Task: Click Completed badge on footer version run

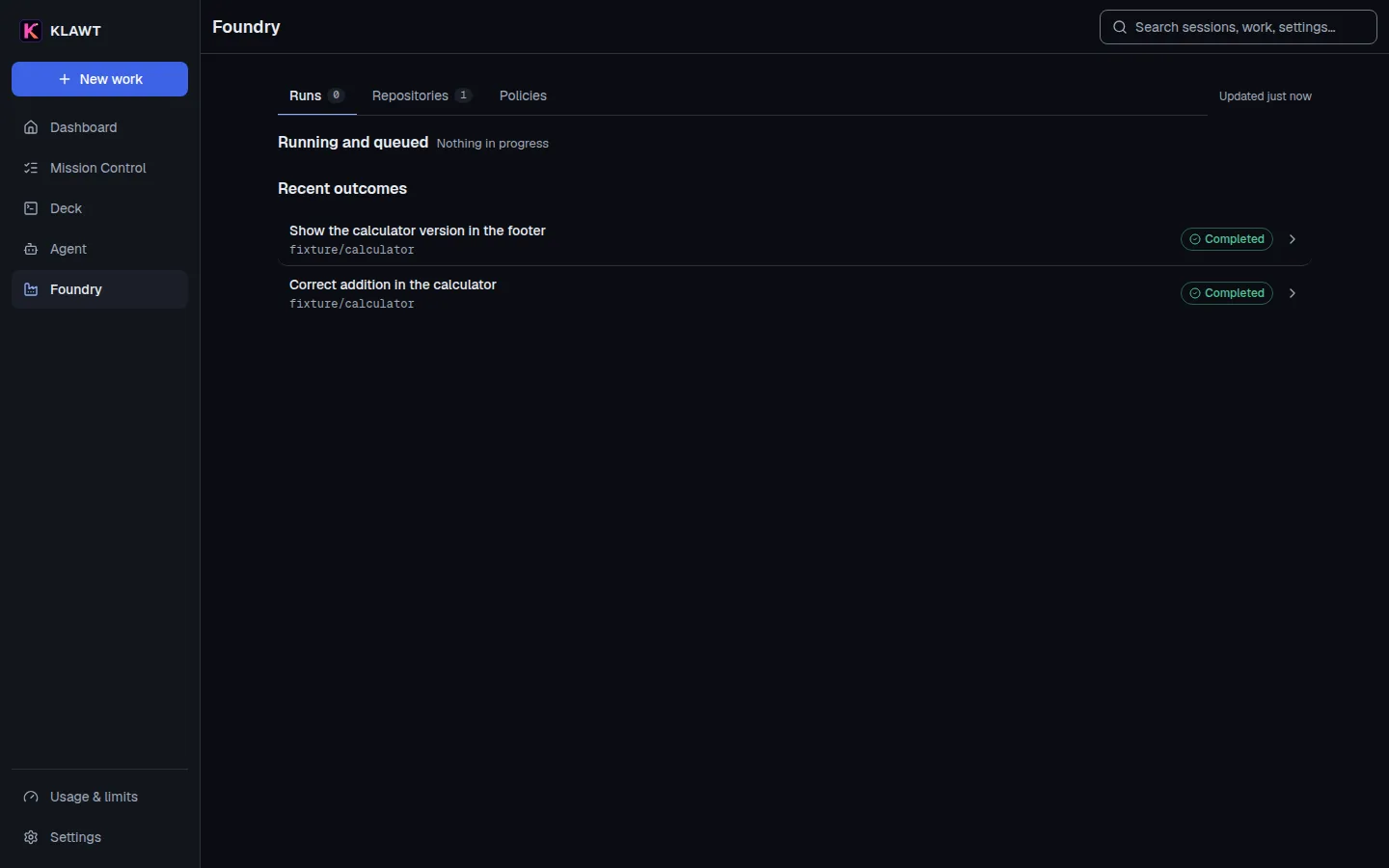Action: (1227, 239)
